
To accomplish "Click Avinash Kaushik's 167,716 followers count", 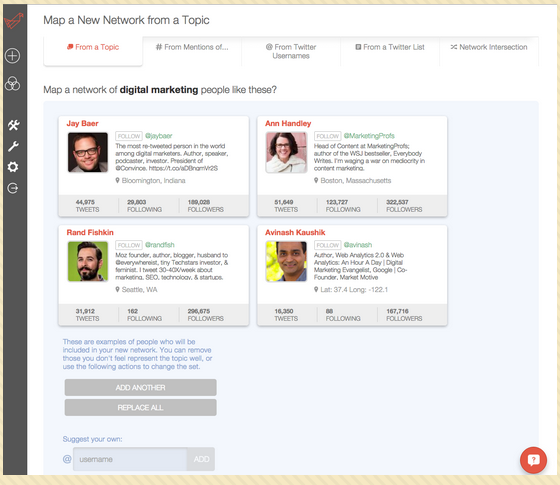I will 397,311.
